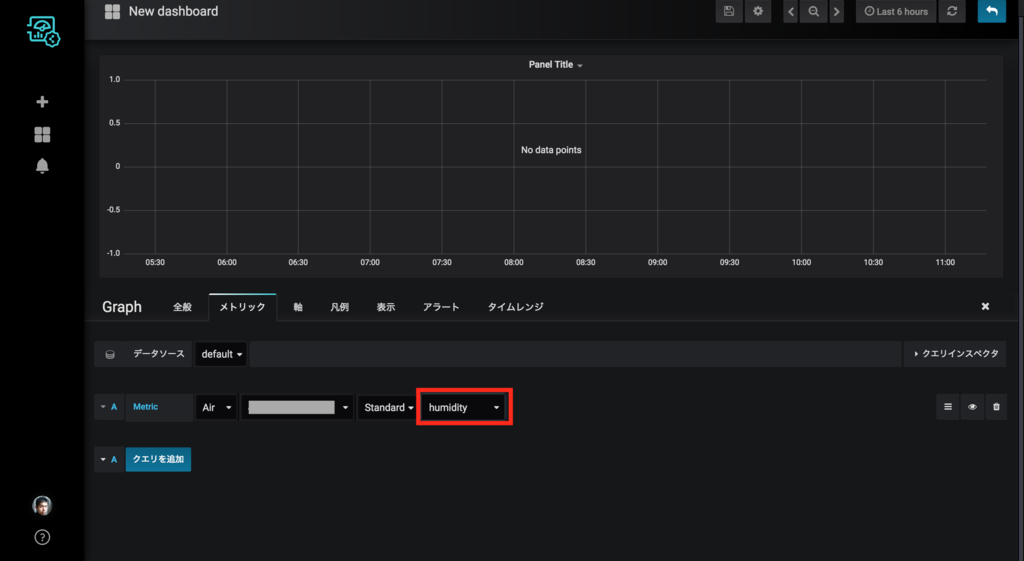Toggle query A visibility eye icon

972,407
